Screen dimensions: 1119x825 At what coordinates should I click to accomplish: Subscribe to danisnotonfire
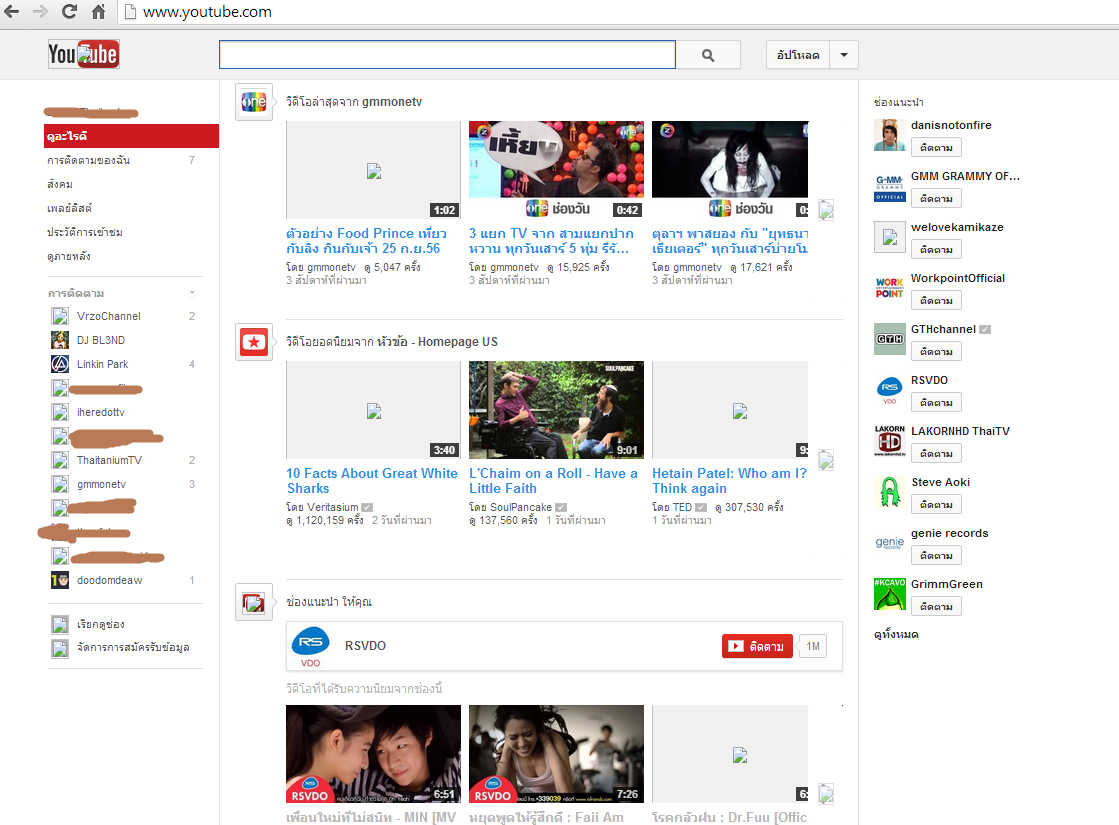tap(936, 148)
